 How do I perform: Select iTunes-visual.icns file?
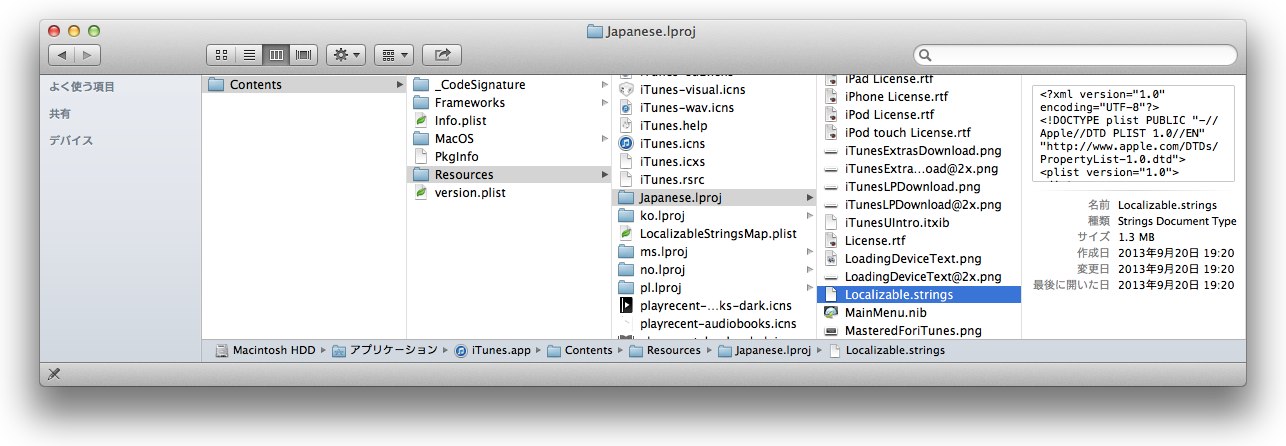(714, 90)
